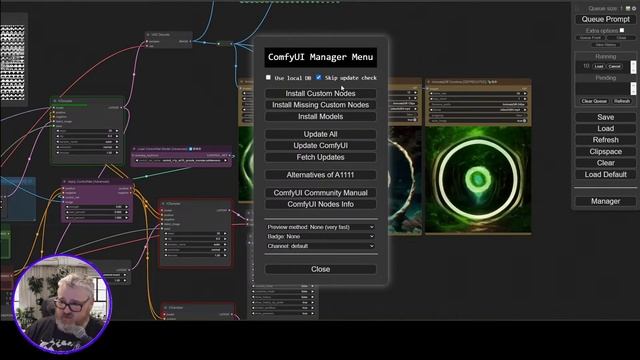Tick the Extra options checkbox
Screen dimensions: 640x360
coord(622,30)
